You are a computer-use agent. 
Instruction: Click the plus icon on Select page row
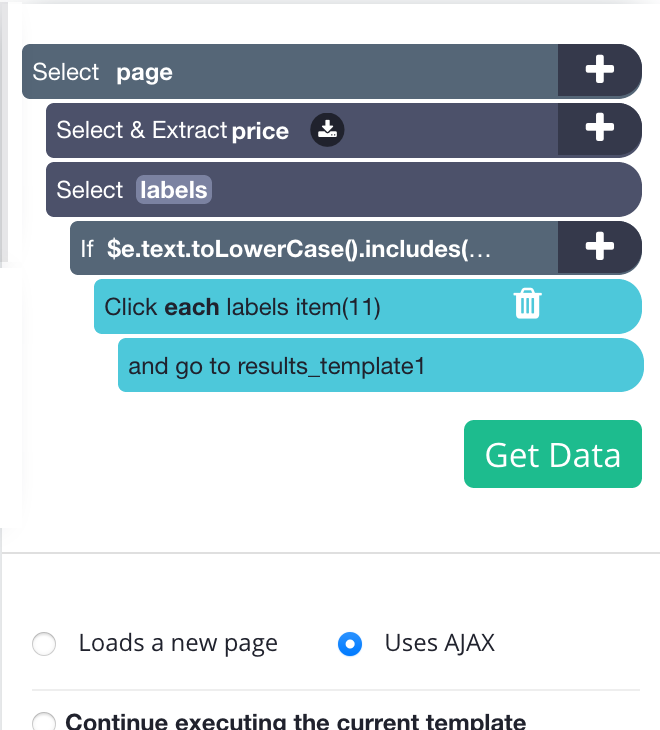pos(599,70)
